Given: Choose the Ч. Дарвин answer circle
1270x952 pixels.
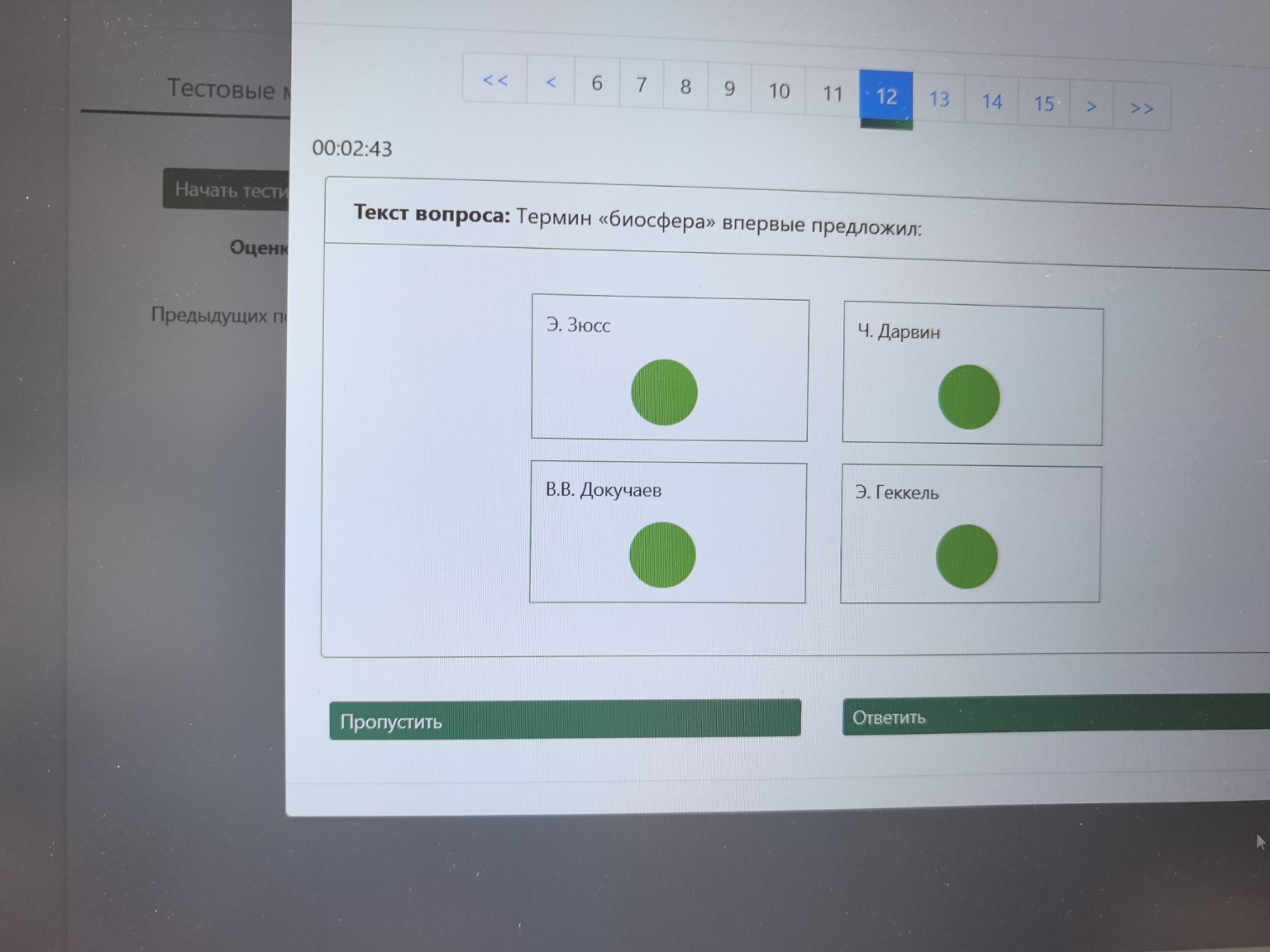Looking at the screenshot, I should 968,397.
